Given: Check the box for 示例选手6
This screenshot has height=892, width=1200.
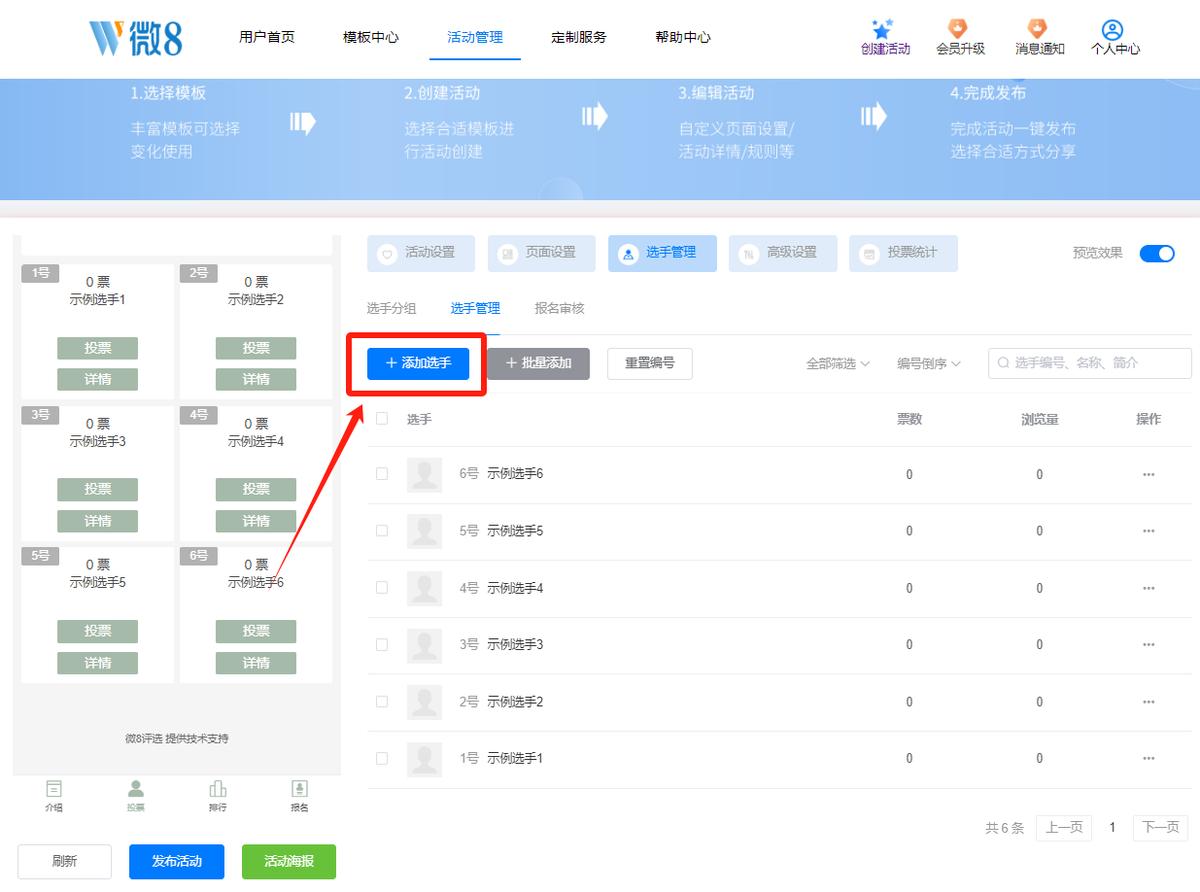Looking at the screenshot, I should pyautogui.click(x=382, y=474).
